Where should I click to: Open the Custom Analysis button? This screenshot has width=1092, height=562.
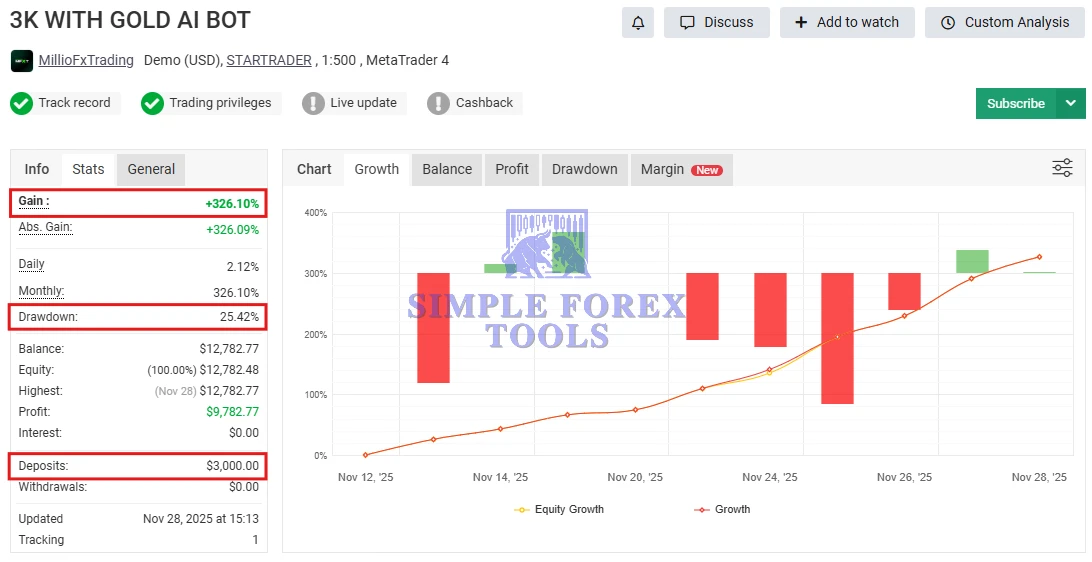[x=1004, y=22]
